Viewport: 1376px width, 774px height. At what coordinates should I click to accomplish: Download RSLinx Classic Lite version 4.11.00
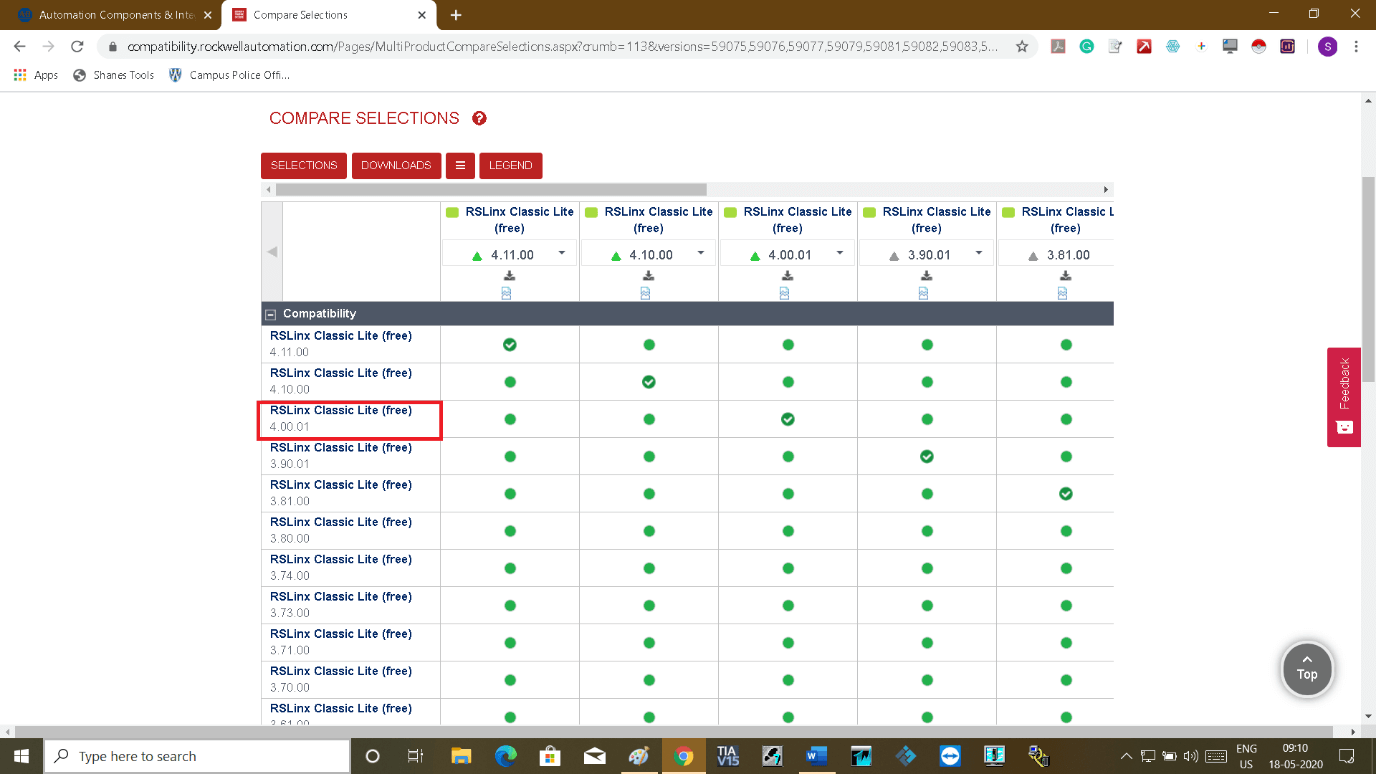pos(509,276)
